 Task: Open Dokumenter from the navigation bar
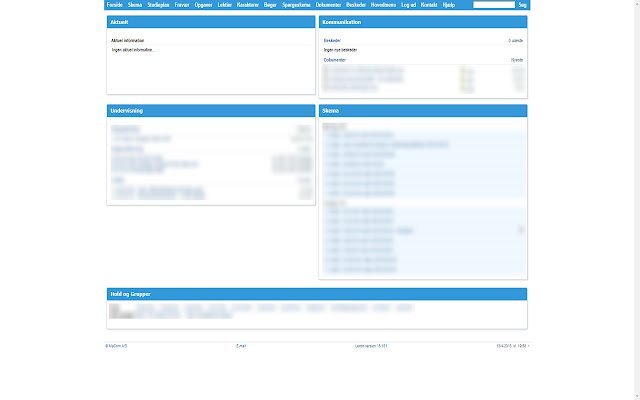tap(328, 5)
